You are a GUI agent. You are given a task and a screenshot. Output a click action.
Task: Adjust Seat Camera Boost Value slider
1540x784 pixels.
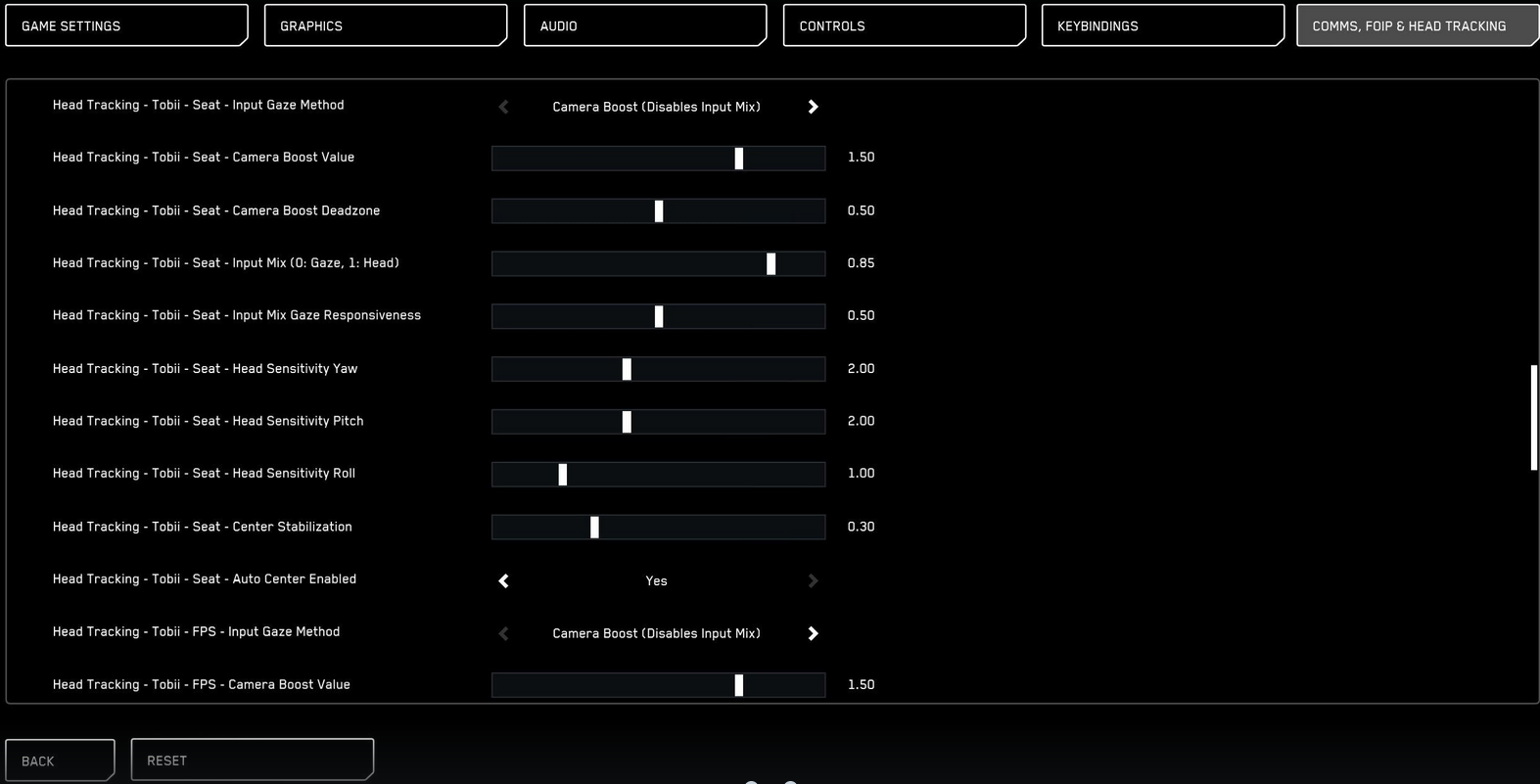[x=658, y=158]
